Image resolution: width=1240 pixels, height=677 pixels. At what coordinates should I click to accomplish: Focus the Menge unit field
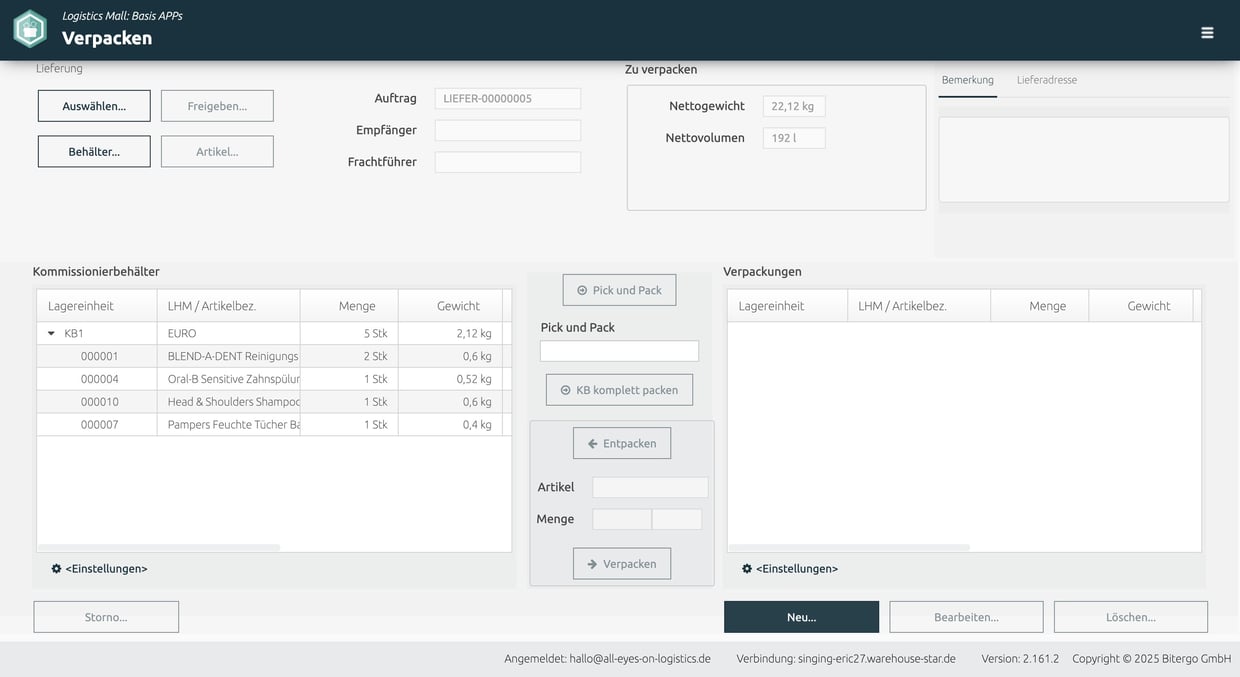pyautogui.click(x=677, y=519)
